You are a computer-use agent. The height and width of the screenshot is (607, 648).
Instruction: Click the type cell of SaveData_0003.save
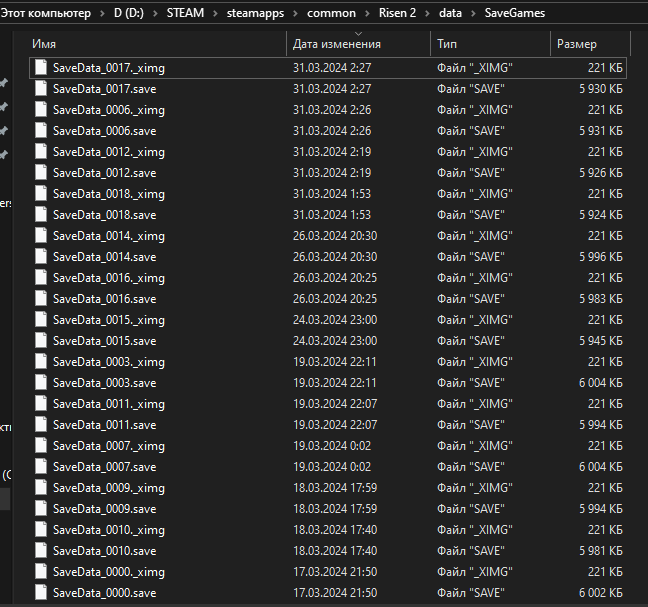click(471, 383)
